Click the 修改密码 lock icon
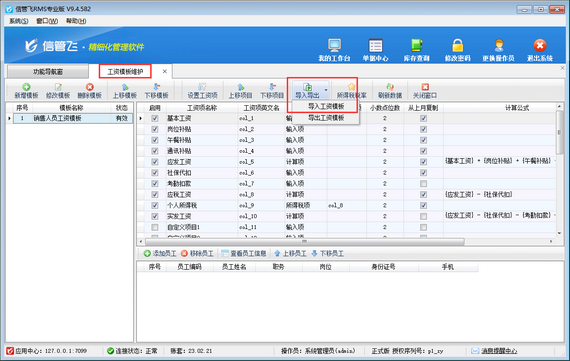 point(458,46)
